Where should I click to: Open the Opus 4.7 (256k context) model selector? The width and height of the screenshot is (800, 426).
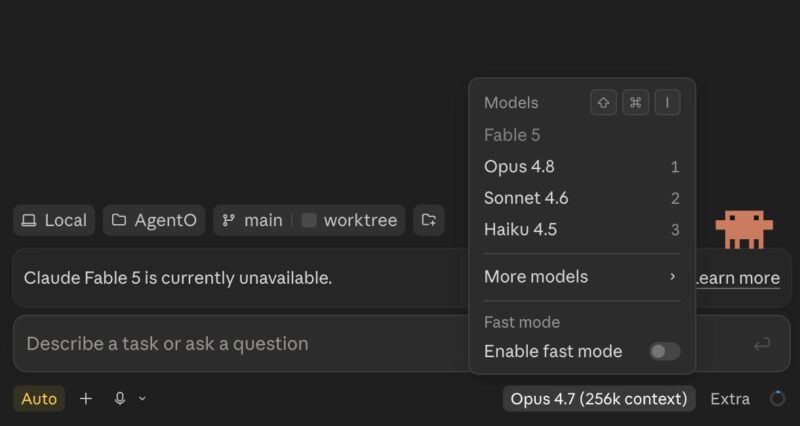[599, 398]
